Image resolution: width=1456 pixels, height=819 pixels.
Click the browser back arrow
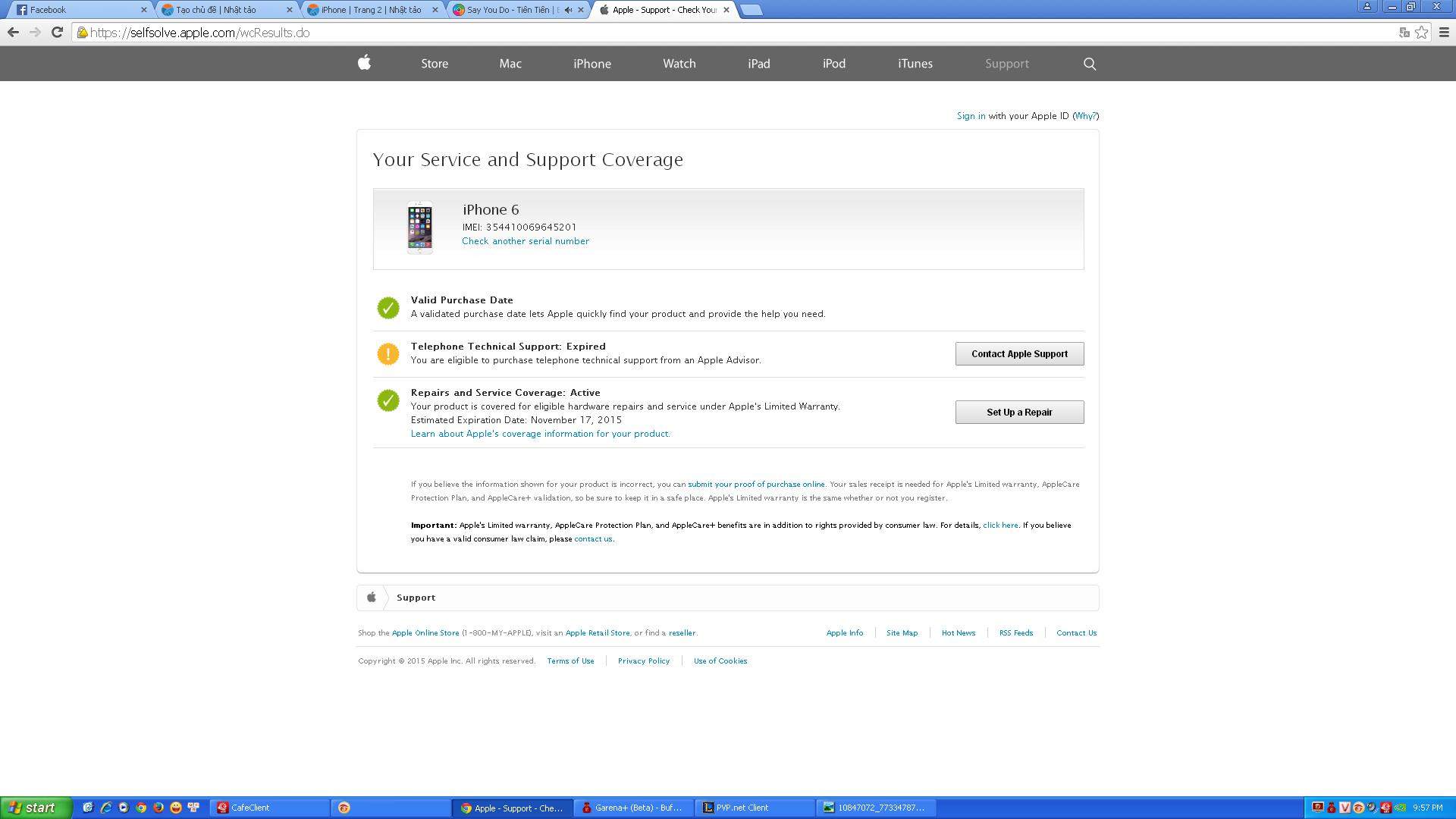pos(13,32)
